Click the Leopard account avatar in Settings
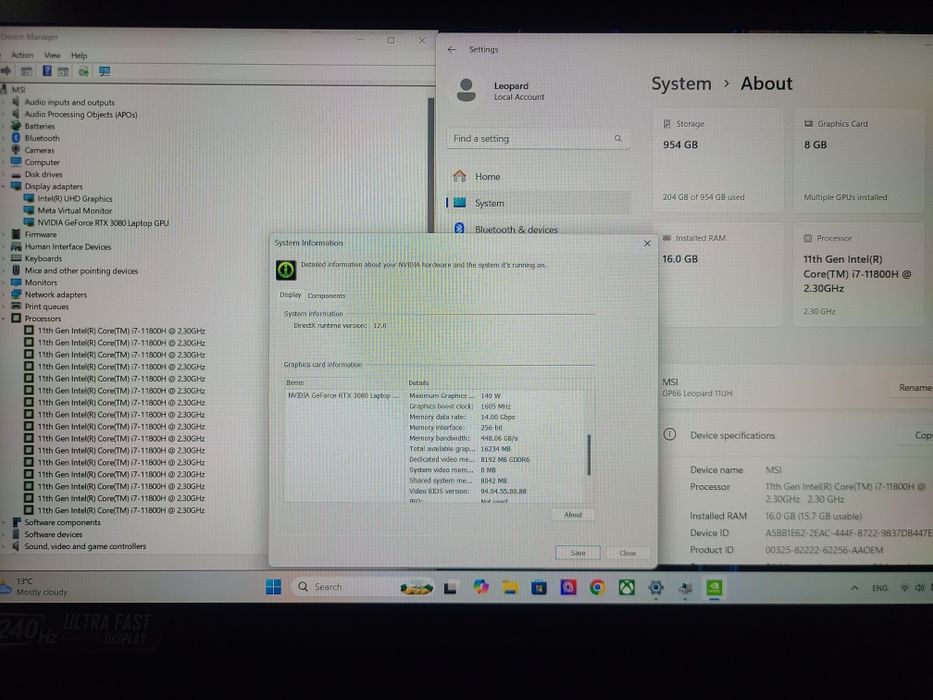The image size is (933, 700). click(466, 90)
